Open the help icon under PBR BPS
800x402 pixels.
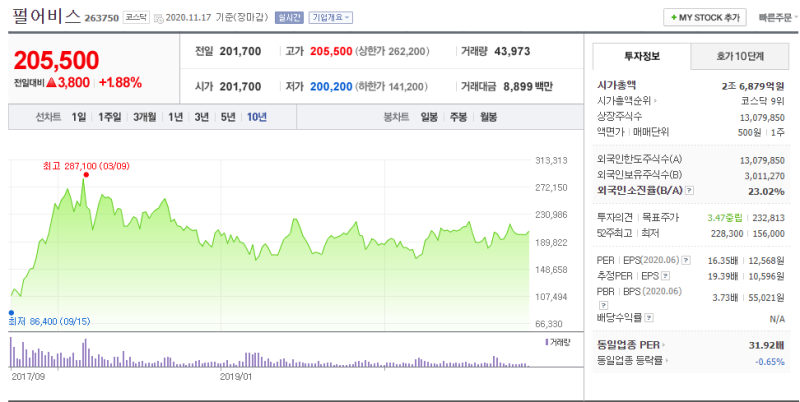click(602, 305)
